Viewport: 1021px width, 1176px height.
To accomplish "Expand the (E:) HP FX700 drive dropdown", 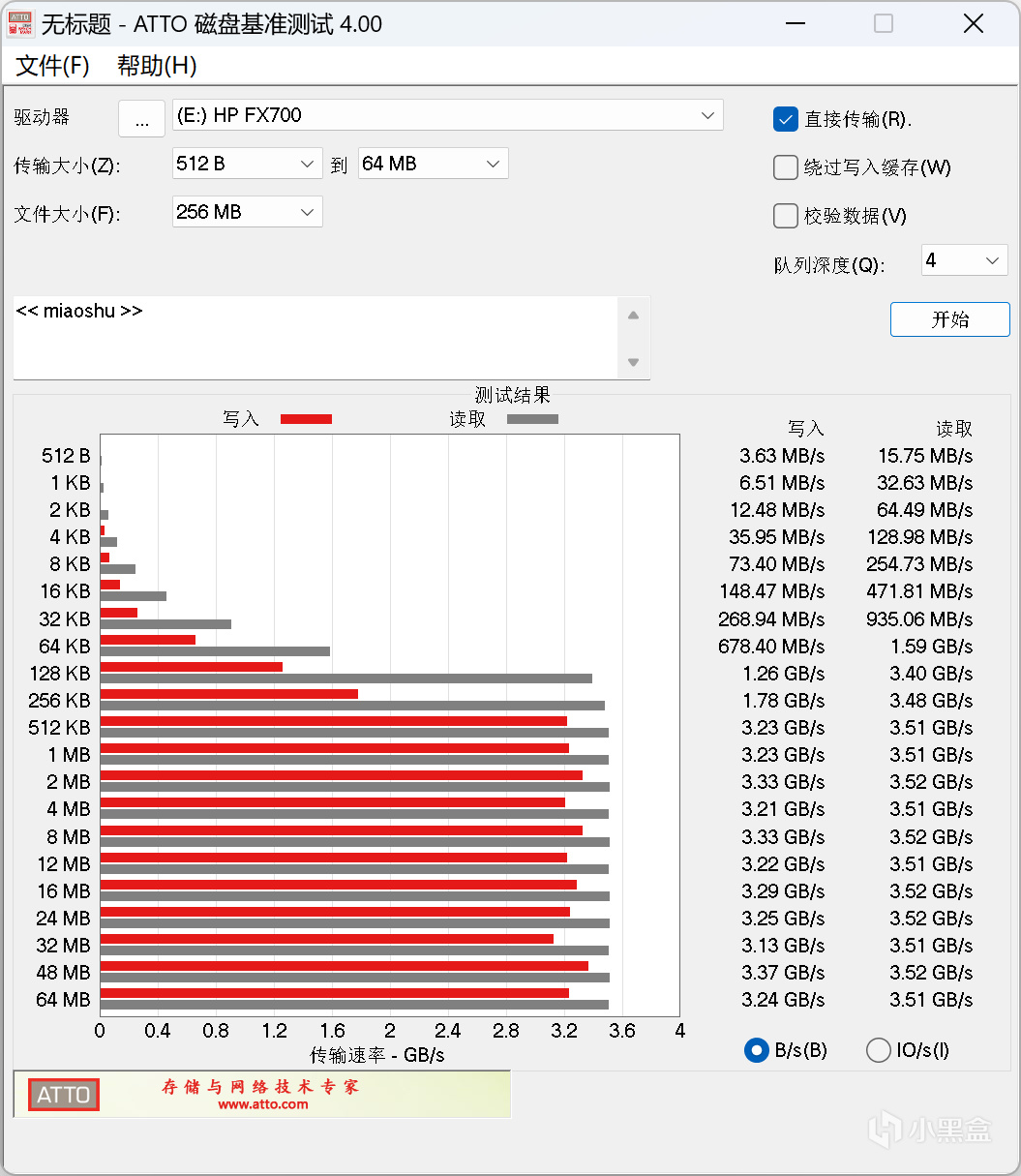I will tap(448, 115).
